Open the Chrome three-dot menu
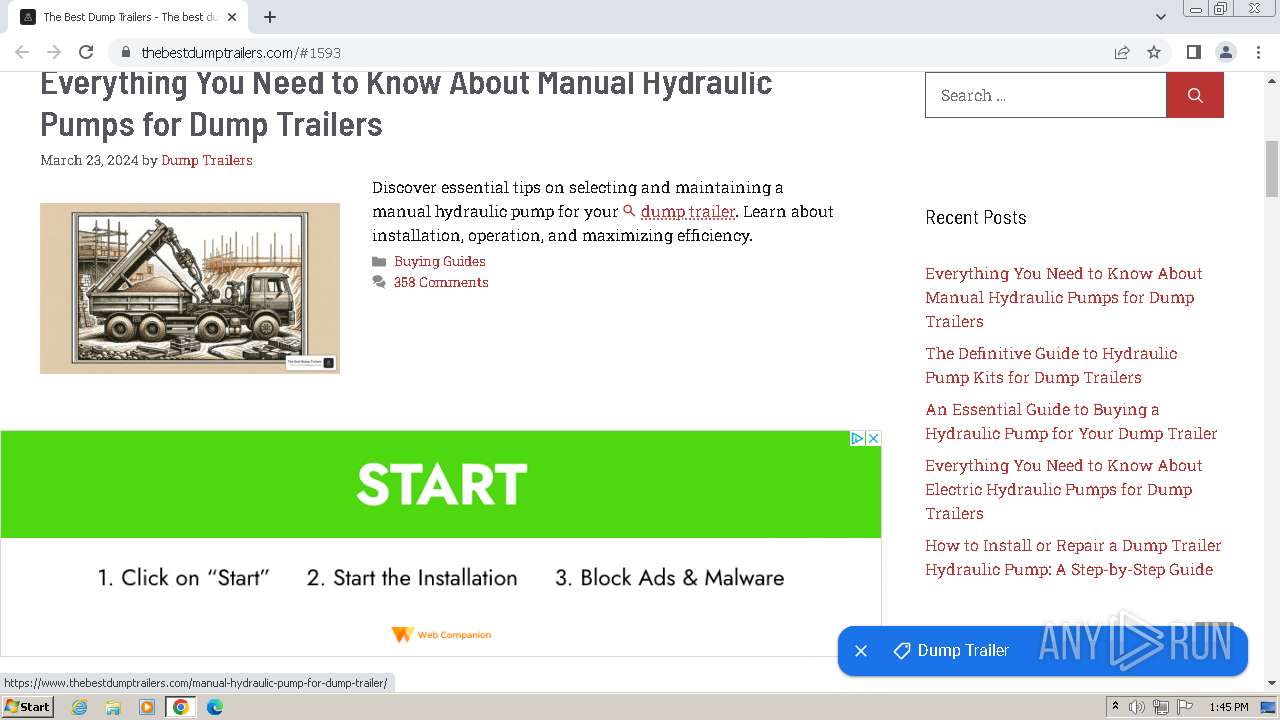 (x=1258, y=52)
